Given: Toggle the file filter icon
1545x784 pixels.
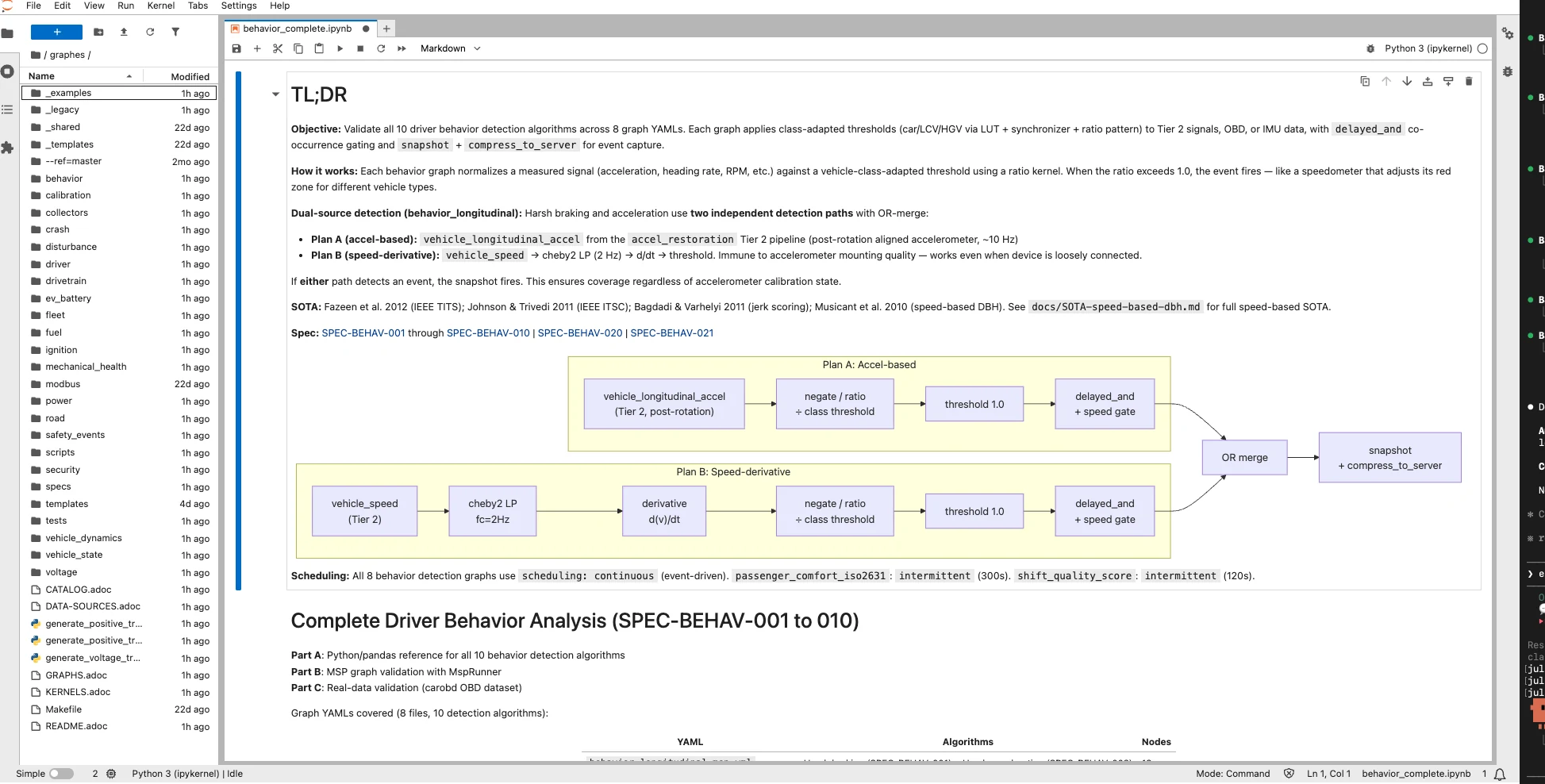Looking at the screenshot, I should pyautogui.click(x=175, y=32).
